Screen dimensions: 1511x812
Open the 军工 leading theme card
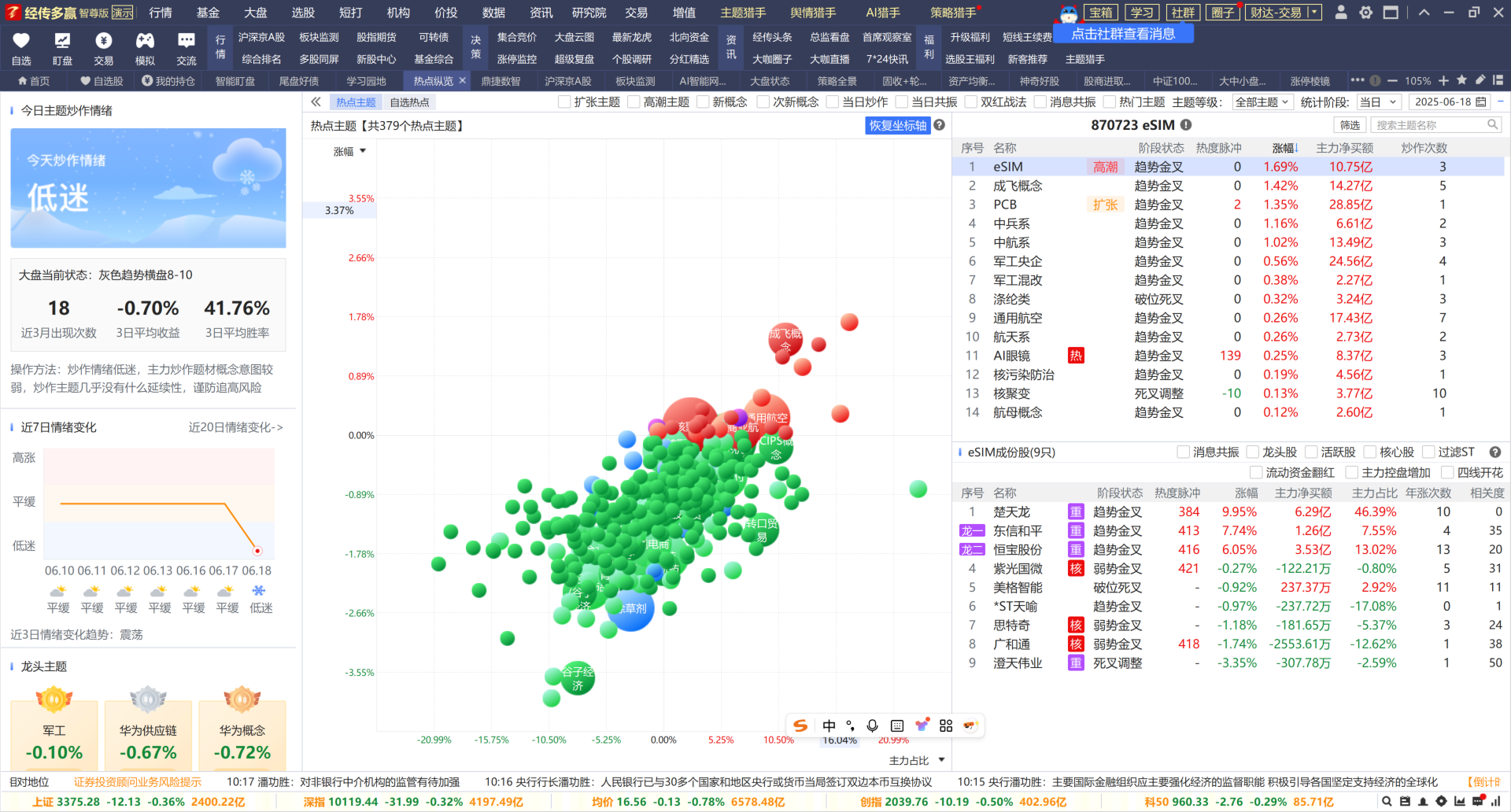pyautogui.click(x=54, y=735)
